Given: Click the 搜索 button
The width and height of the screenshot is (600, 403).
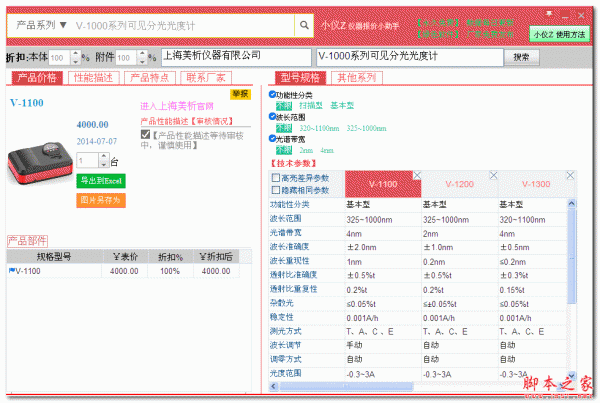Looking at the screenshot, I should [x=522, y=57].
